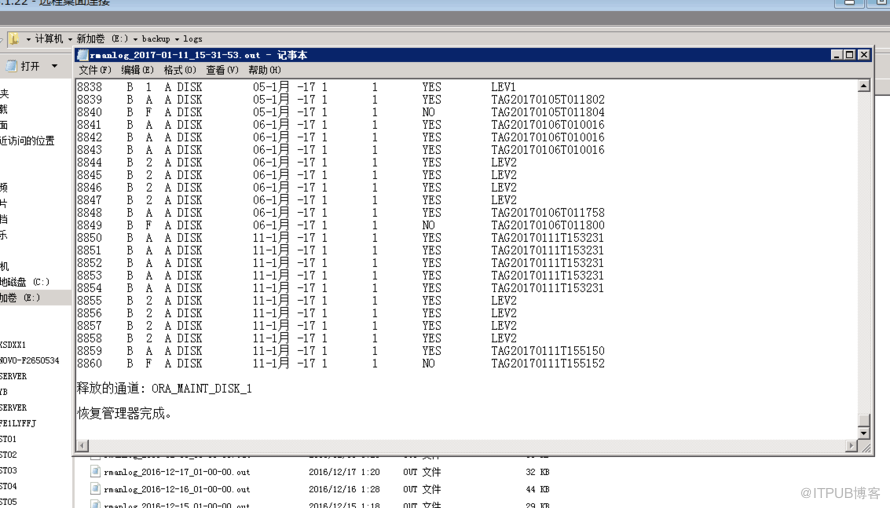This screenshot has height=508, width=890.
Task: Select rmanlog_2016-12-16_01-00-00.out file
Action: (x=176, y=489)
